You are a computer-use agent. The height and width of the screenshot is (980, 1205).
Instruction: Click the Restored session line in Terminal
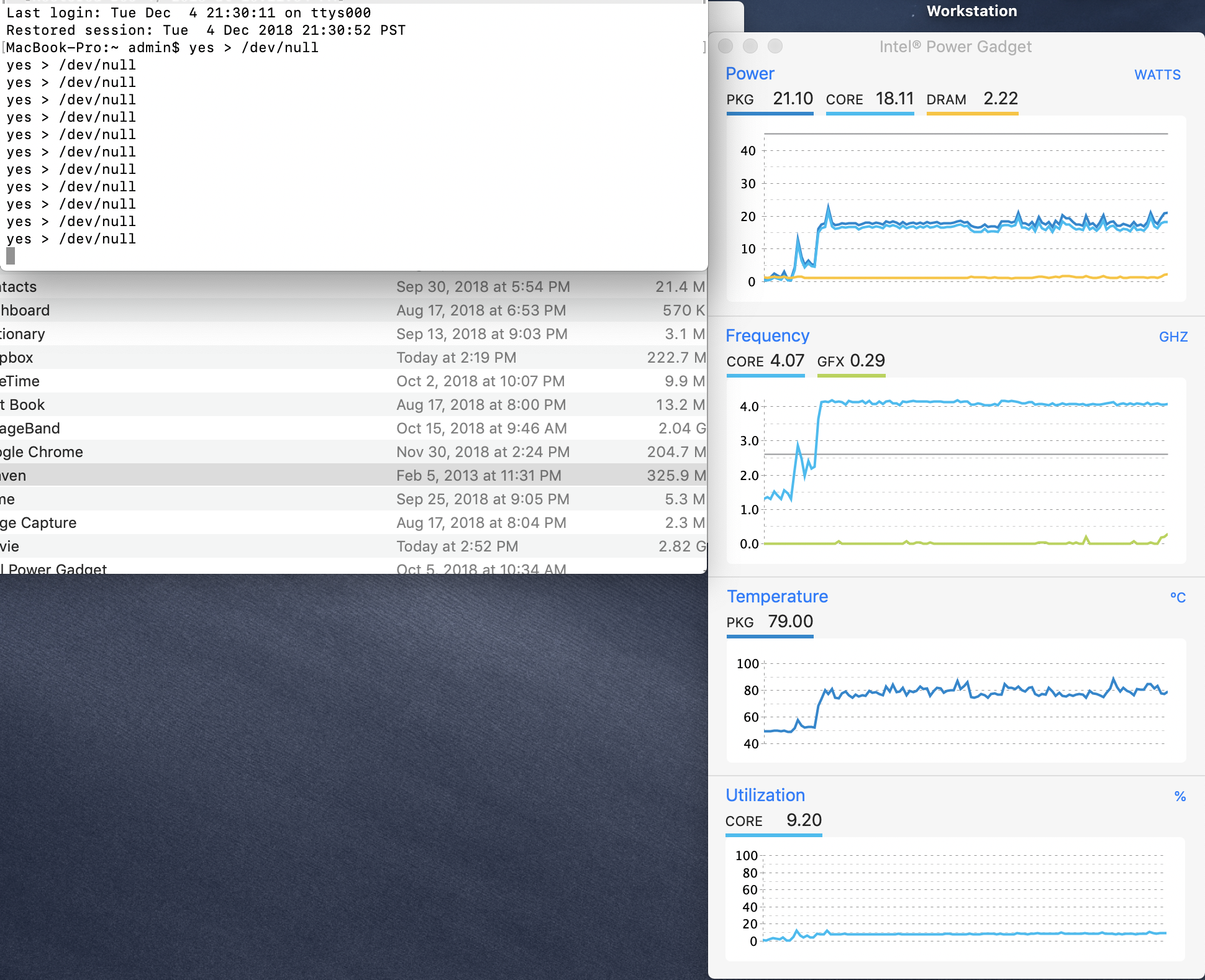tap(206, 30)
